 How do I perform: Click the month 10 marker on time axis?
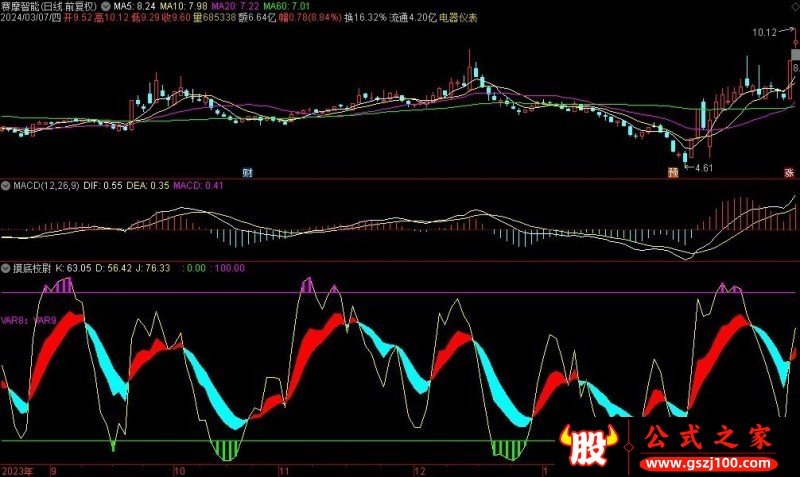[180, 471]
